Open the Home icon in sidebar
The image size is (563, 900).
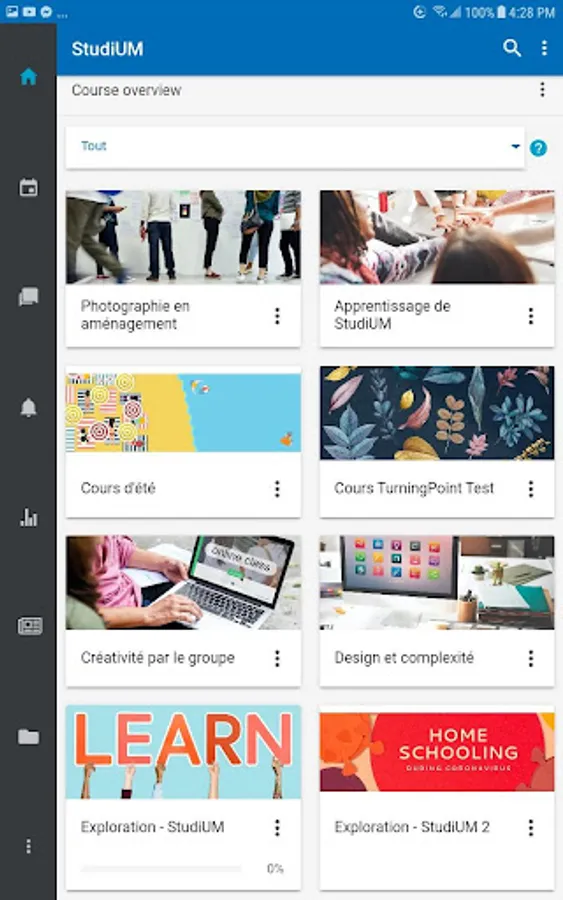click(x=28, y=76)
